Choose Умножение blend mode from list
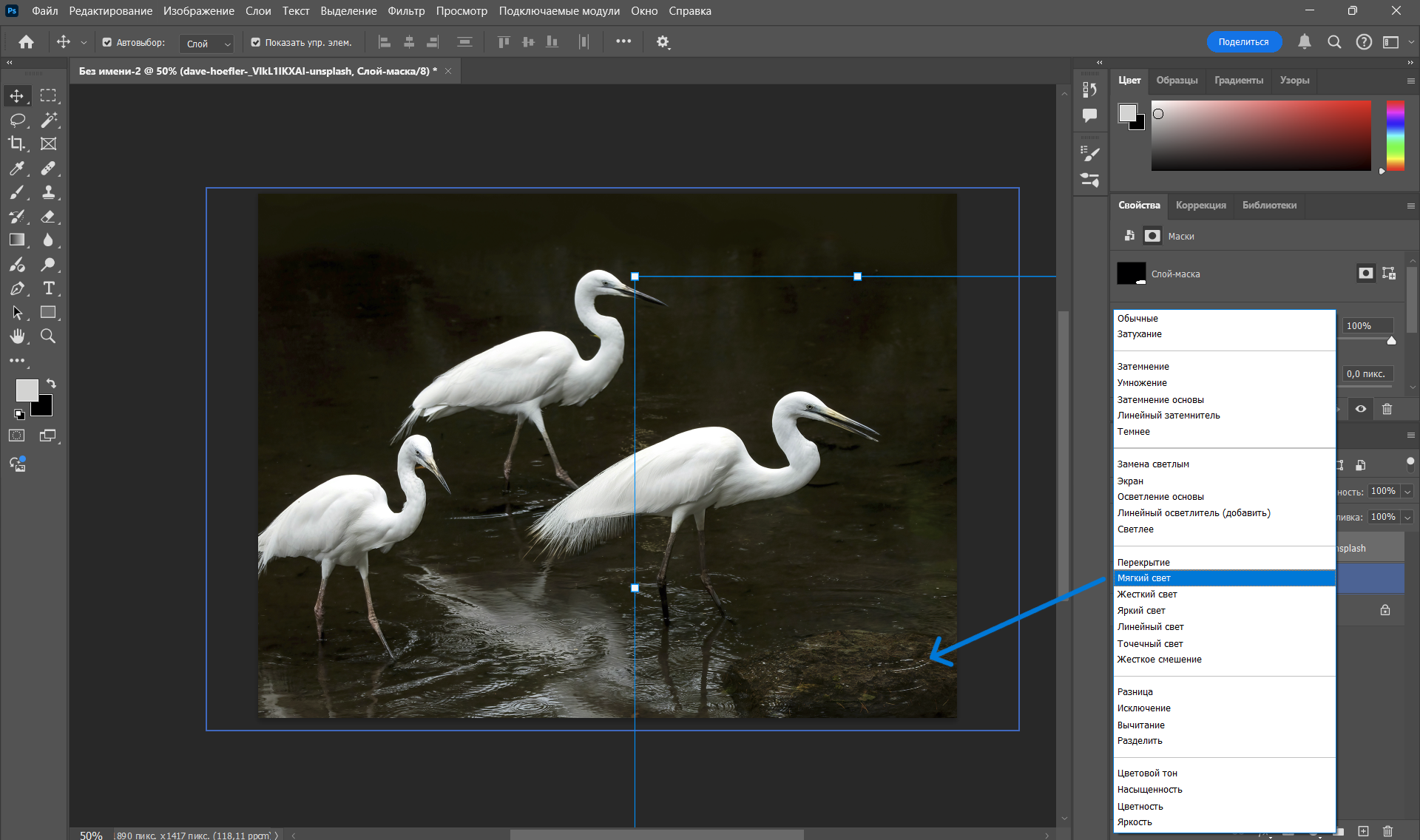Image resolution: width=1420 pixels, height=840 pixels. pyautogui.click(x=1142, y=383)
